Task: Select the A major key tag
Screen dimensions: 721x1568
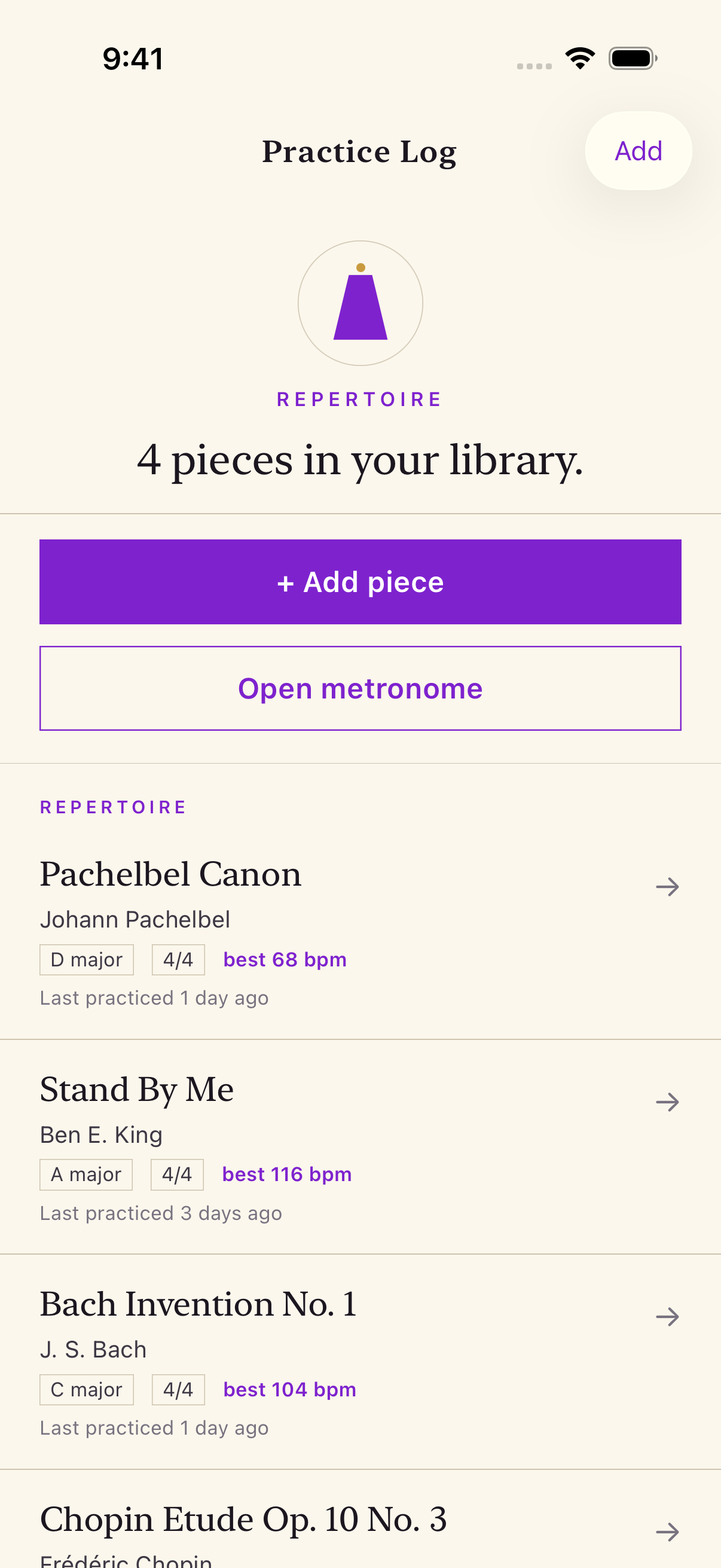Action: click(85, 1175)
